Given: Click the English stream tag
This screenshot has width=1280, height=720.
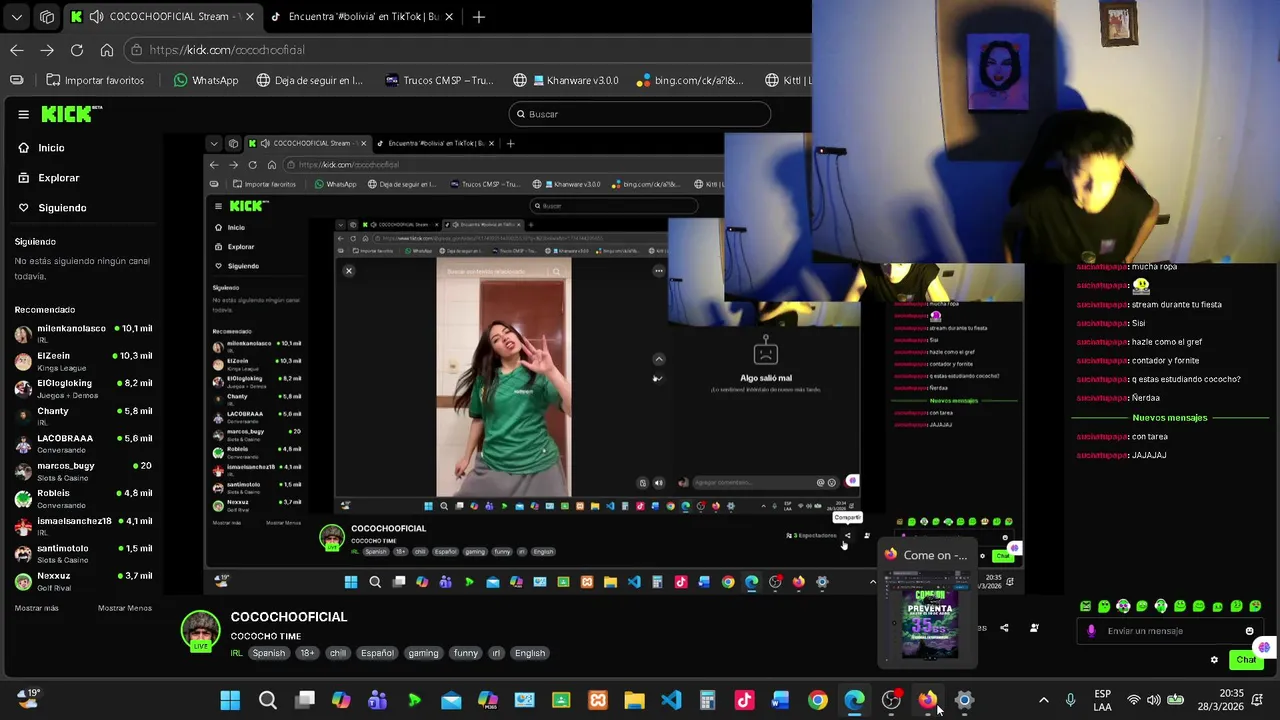Looking at the screenshot, I should point(530,653).
